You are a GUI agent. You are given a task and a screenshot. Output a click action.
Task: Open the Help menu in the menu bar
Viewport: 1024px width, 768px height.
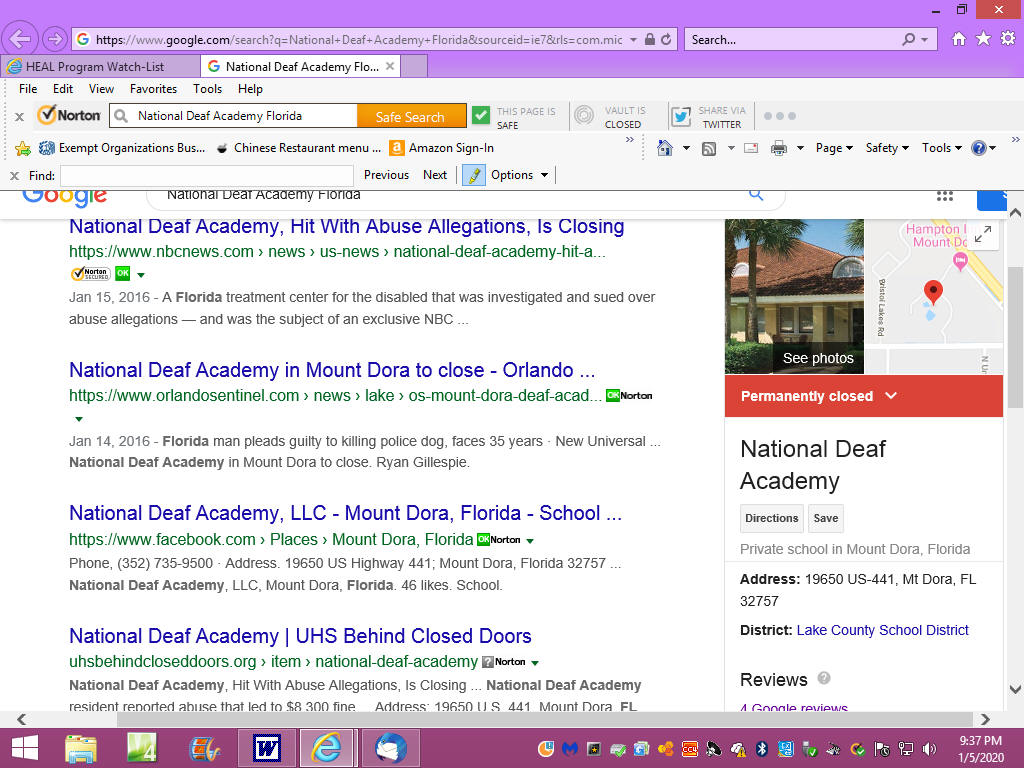250,89
